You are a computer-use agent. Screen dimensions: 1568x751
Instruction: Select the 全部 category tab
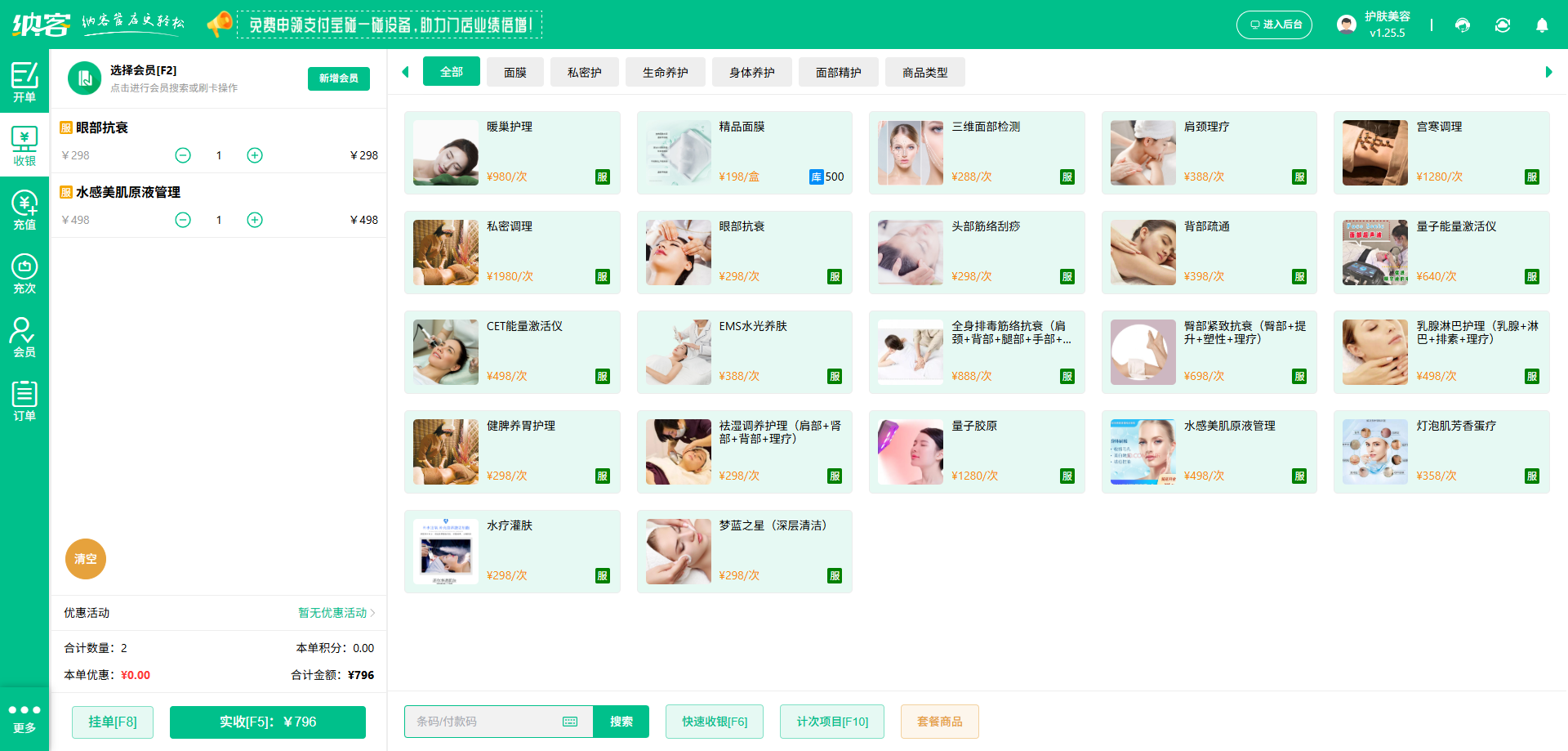(x=452, y=72)
